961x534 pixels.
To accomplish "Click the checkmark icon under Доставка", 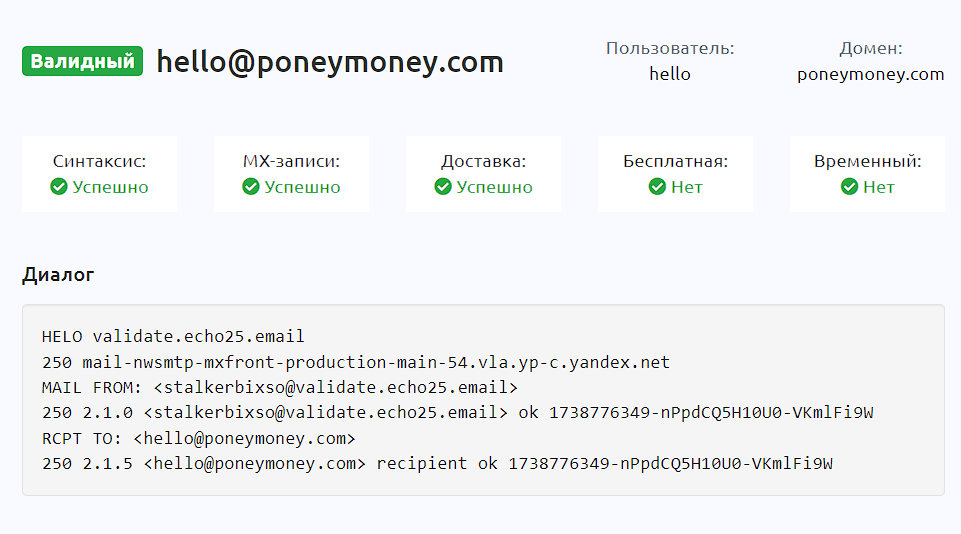I will pos(443,187).
